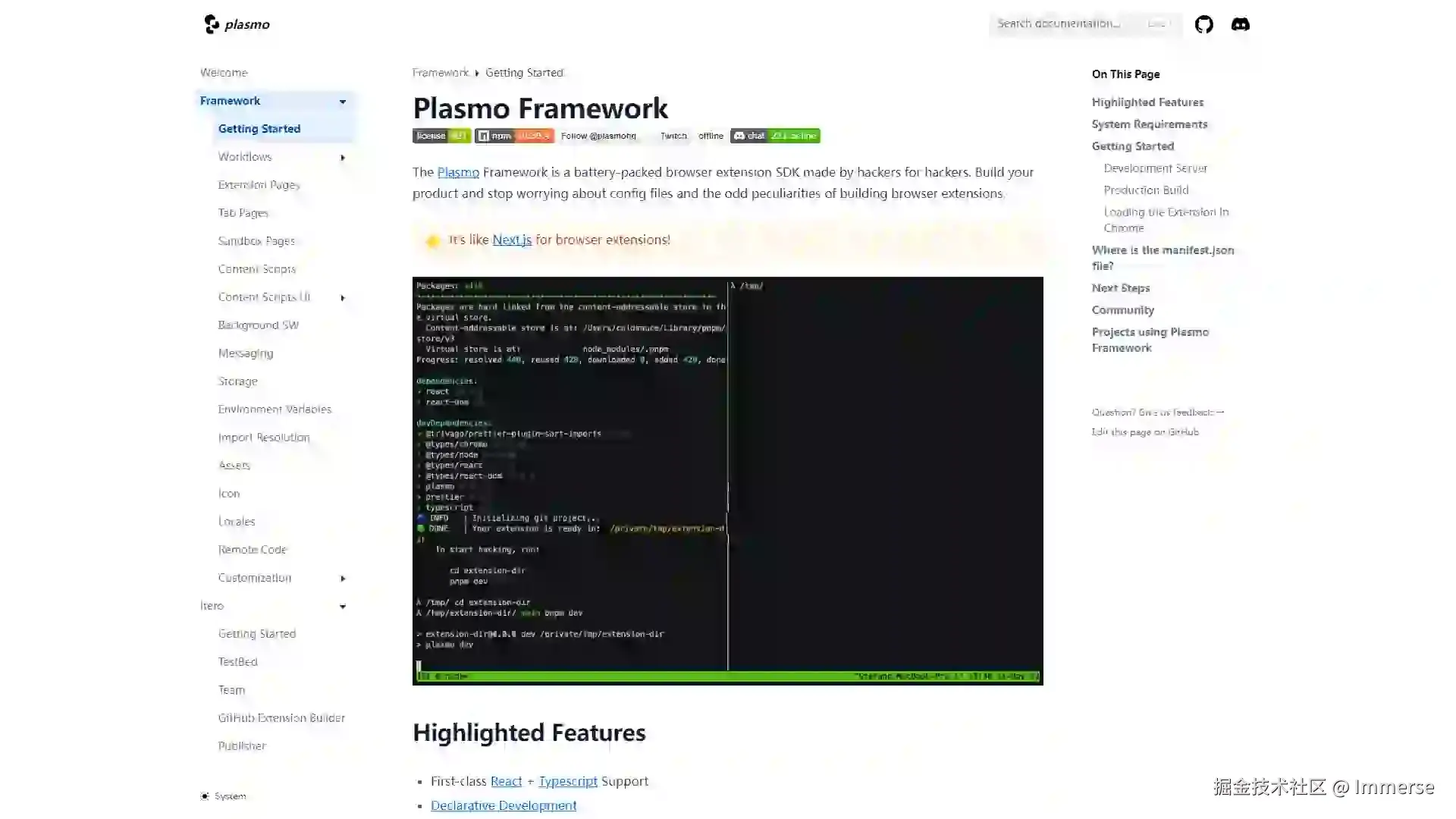
Task: Open the Discord chat online badge
Action: 774,136
